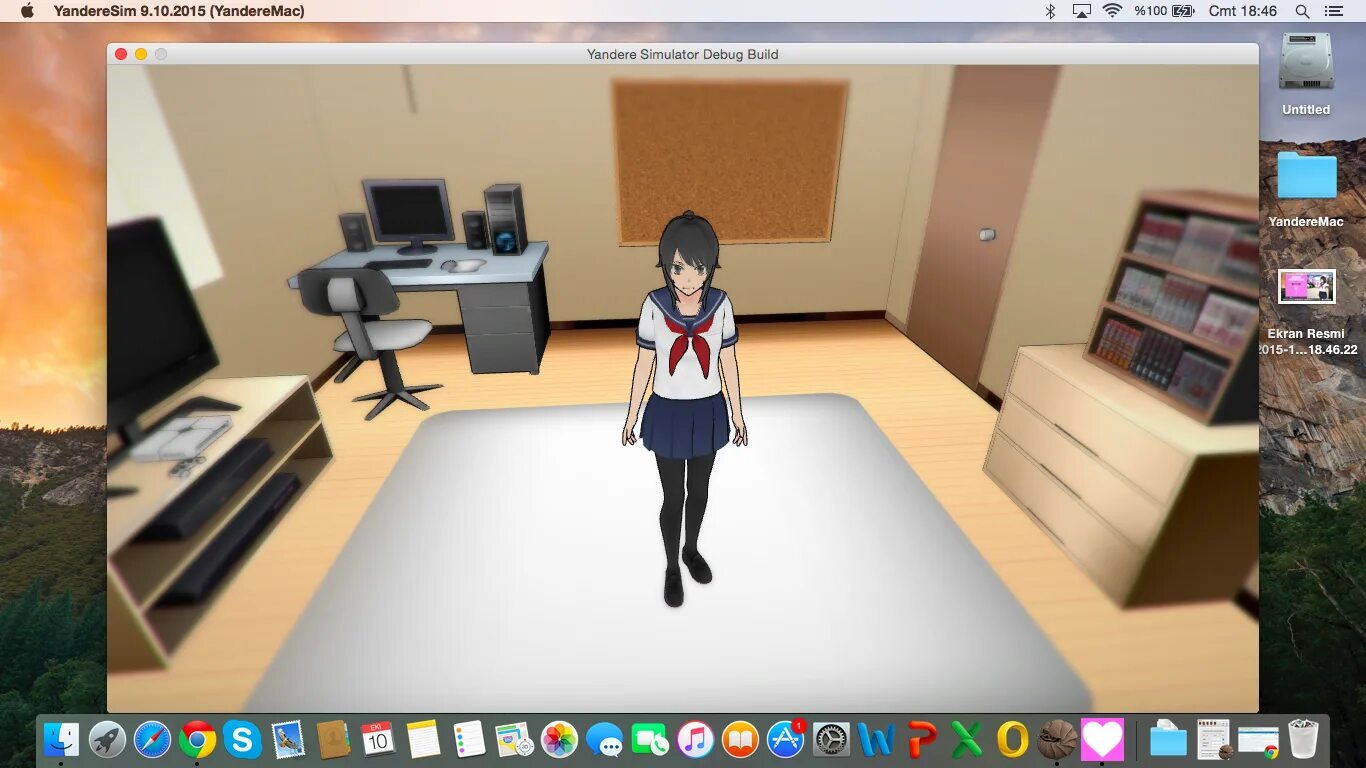1366x768 pixels.
Task: Open Calendar icon showing 10
Action: point(378,740)
